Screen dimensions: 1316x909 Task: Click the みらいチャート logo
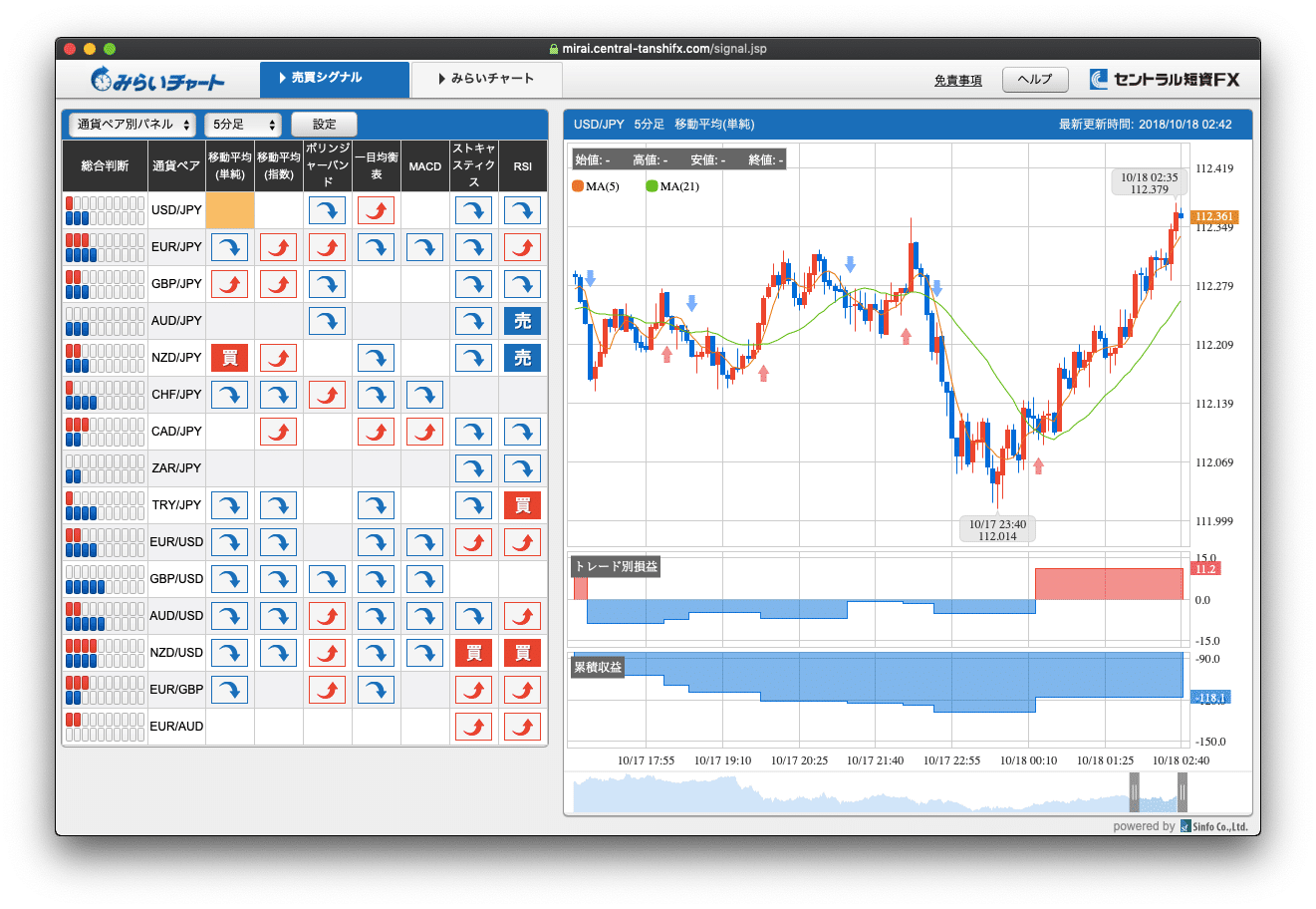point(158,80)
